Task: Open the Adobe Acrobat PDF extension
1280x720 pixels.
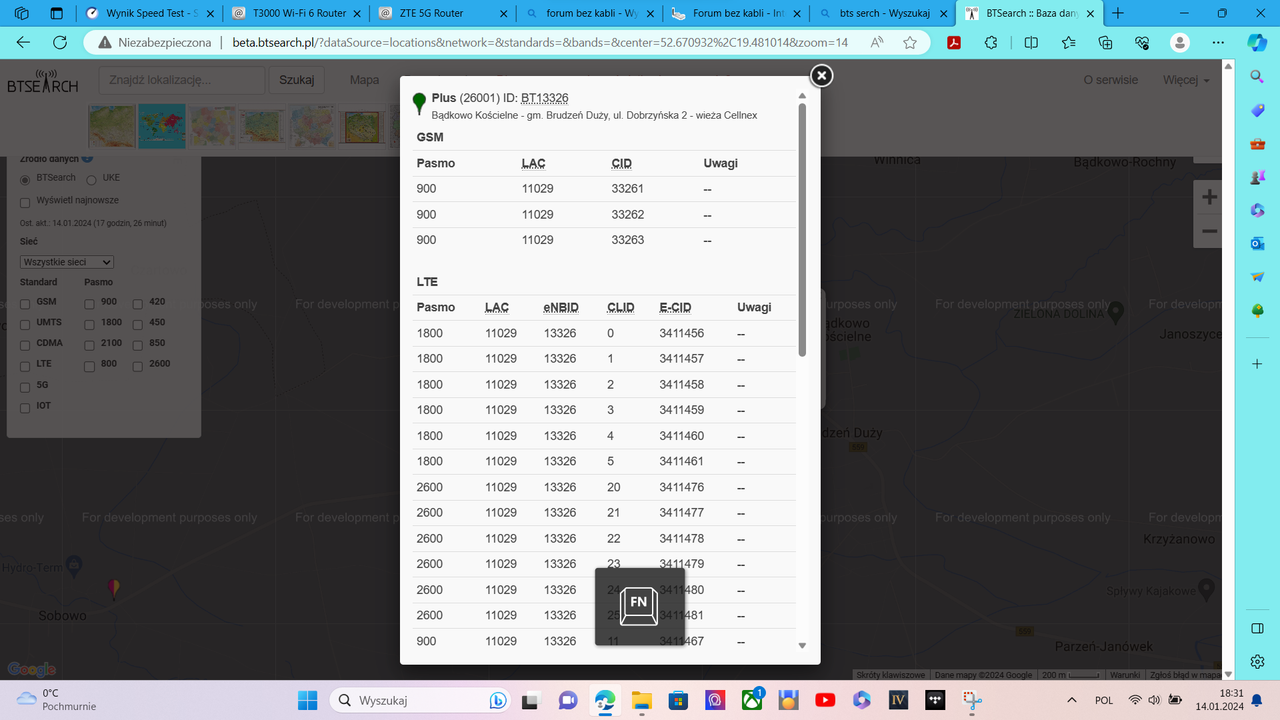Action: (954, 43)
